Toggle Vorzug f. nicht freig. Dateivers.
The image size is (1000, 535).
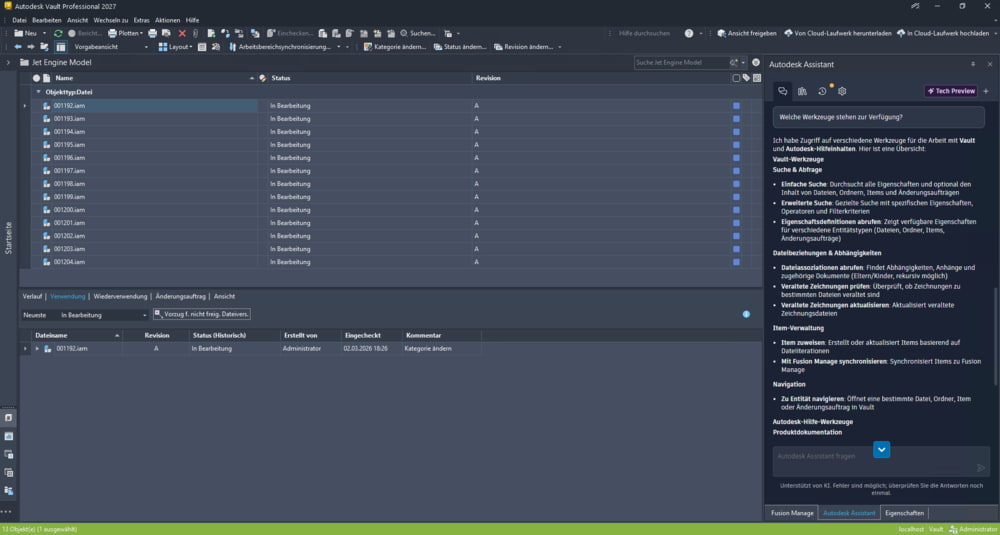tap(202, 314)
